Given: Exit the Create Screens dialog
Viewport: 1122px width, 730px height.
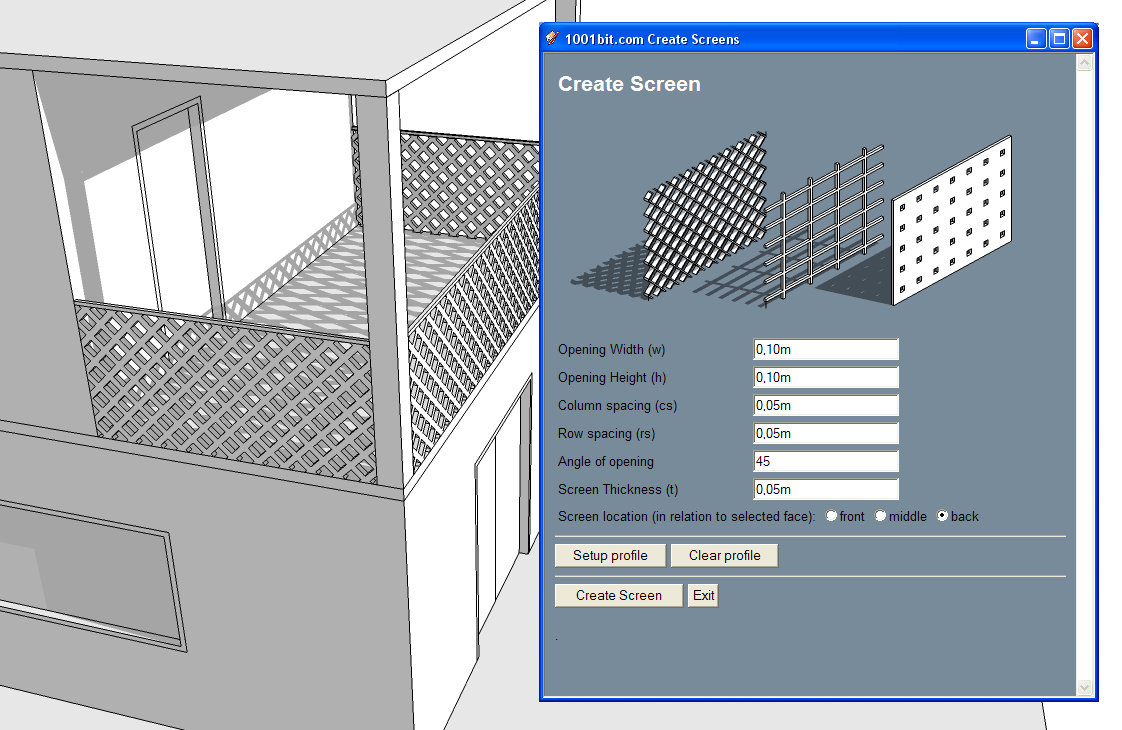Looking at the screenshot, I should [x=703, y=595].
